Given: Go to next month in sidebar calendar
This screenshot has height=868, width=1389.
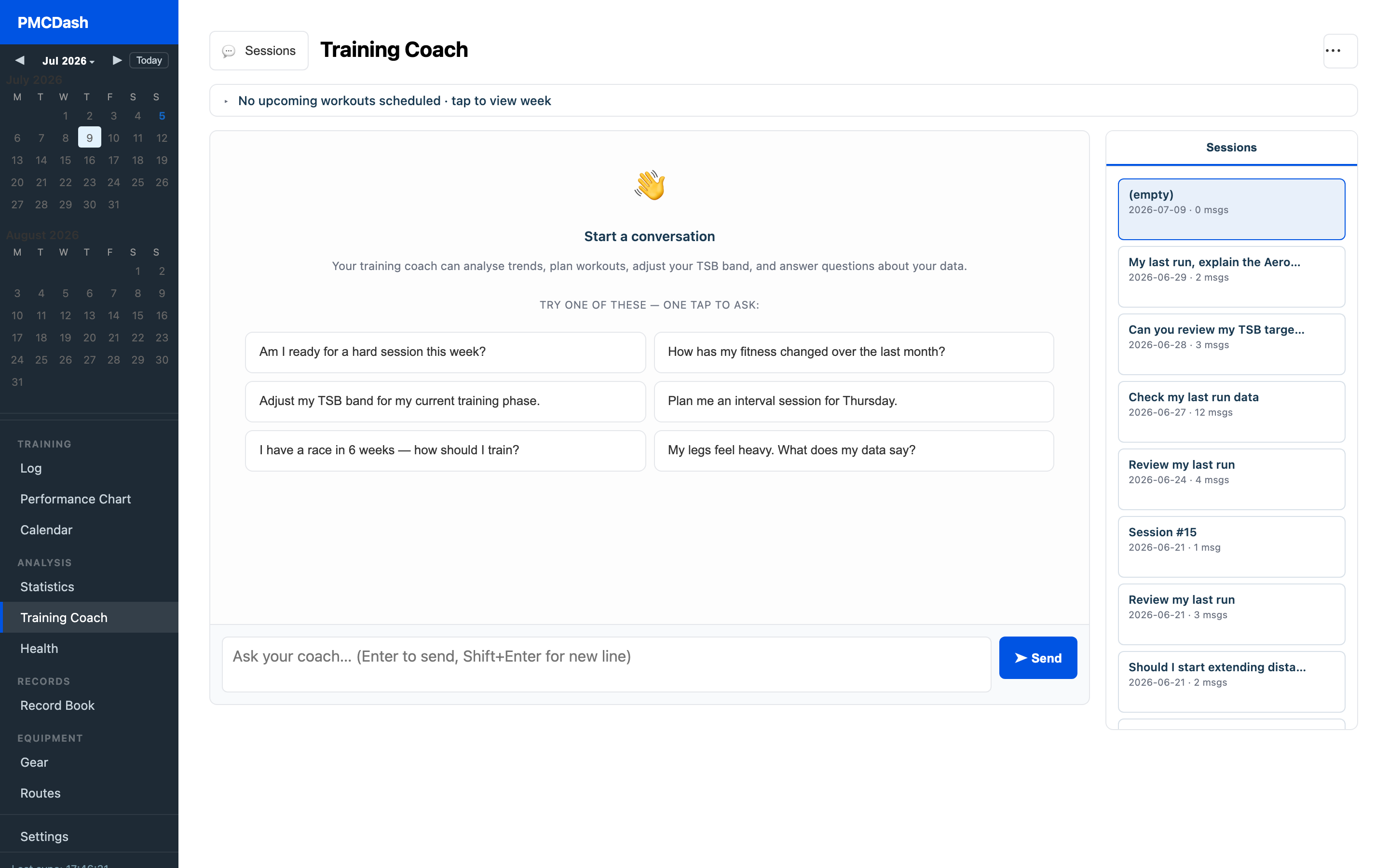Looking at the screenshot, I should click(117, 60).
